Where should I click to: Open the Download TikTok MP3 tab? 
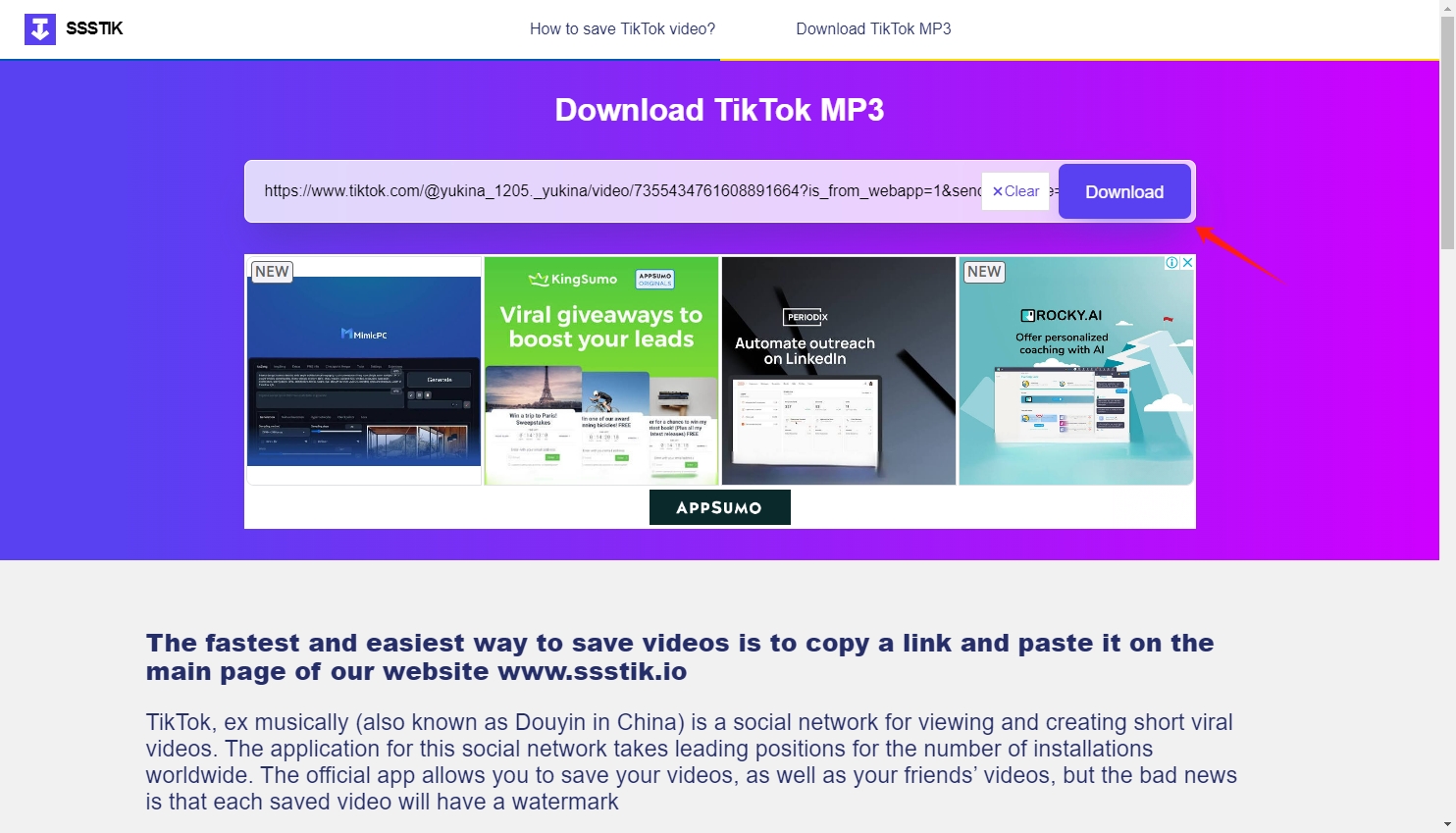(x=873, y=29)
